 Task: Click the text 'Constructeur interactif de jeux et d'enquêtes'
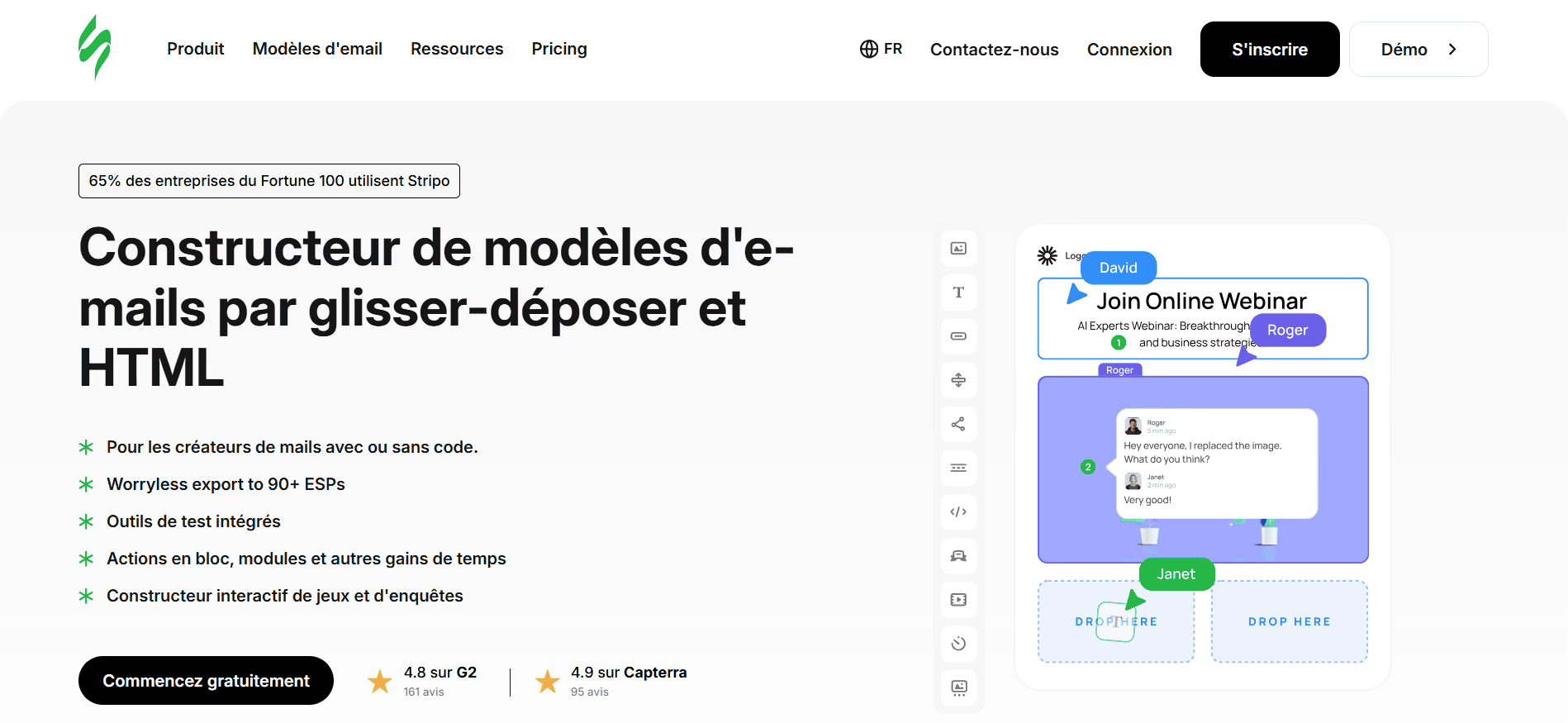[285, 596]
